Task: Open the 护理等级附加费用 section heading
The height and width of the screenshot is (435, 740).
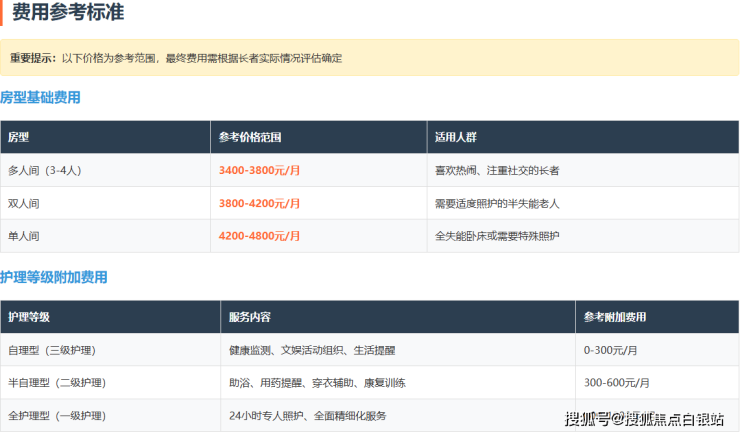Action: coord(54,277)
